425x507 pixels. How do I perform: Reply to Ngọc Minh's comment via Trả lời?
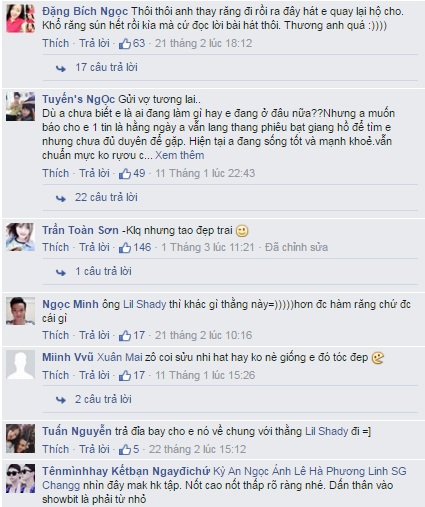94,335
